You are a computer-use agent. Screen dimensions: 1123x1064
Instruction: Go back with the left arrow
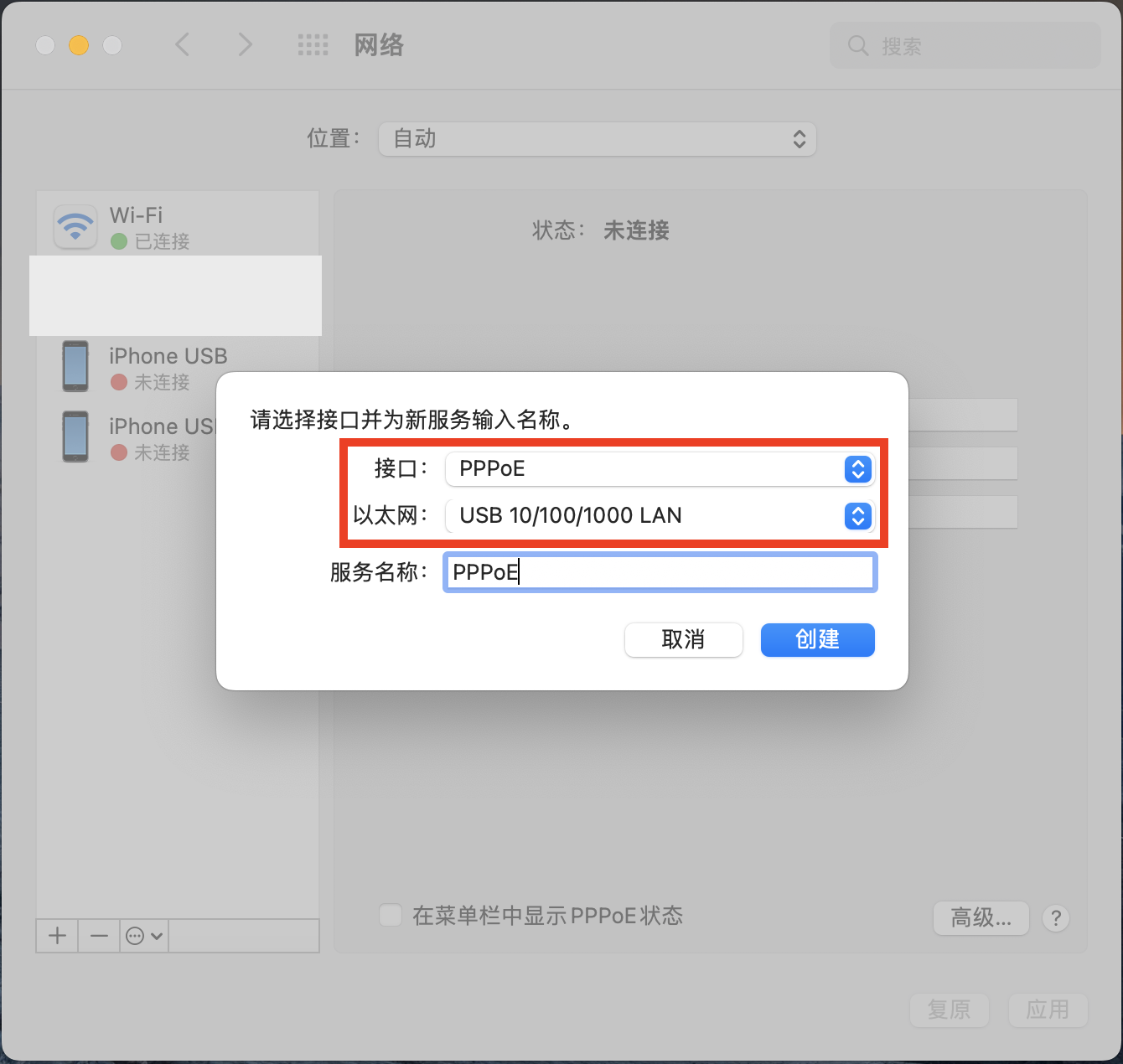tap(183, 45)
